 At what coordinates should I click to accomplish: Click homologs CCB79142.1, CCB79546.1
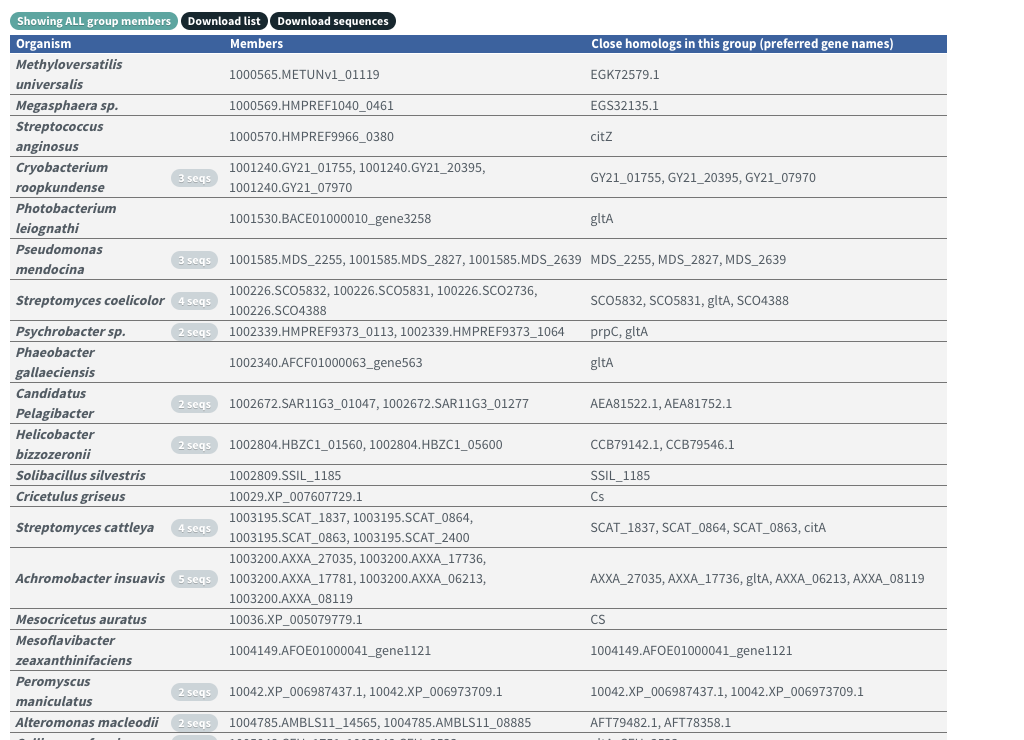[662, 445]
